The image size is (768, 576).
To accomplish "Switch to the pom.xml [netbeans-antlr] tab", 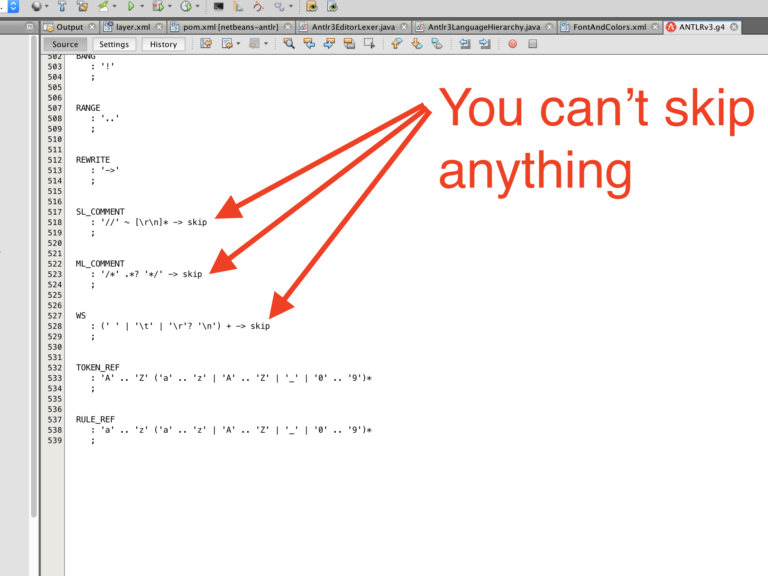I will coord(230,27).
